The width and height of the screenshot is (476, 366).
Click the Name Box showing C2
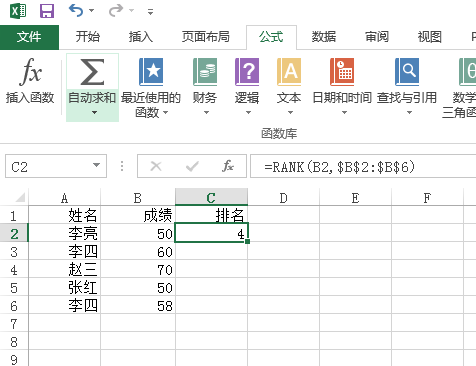point(48,166)
